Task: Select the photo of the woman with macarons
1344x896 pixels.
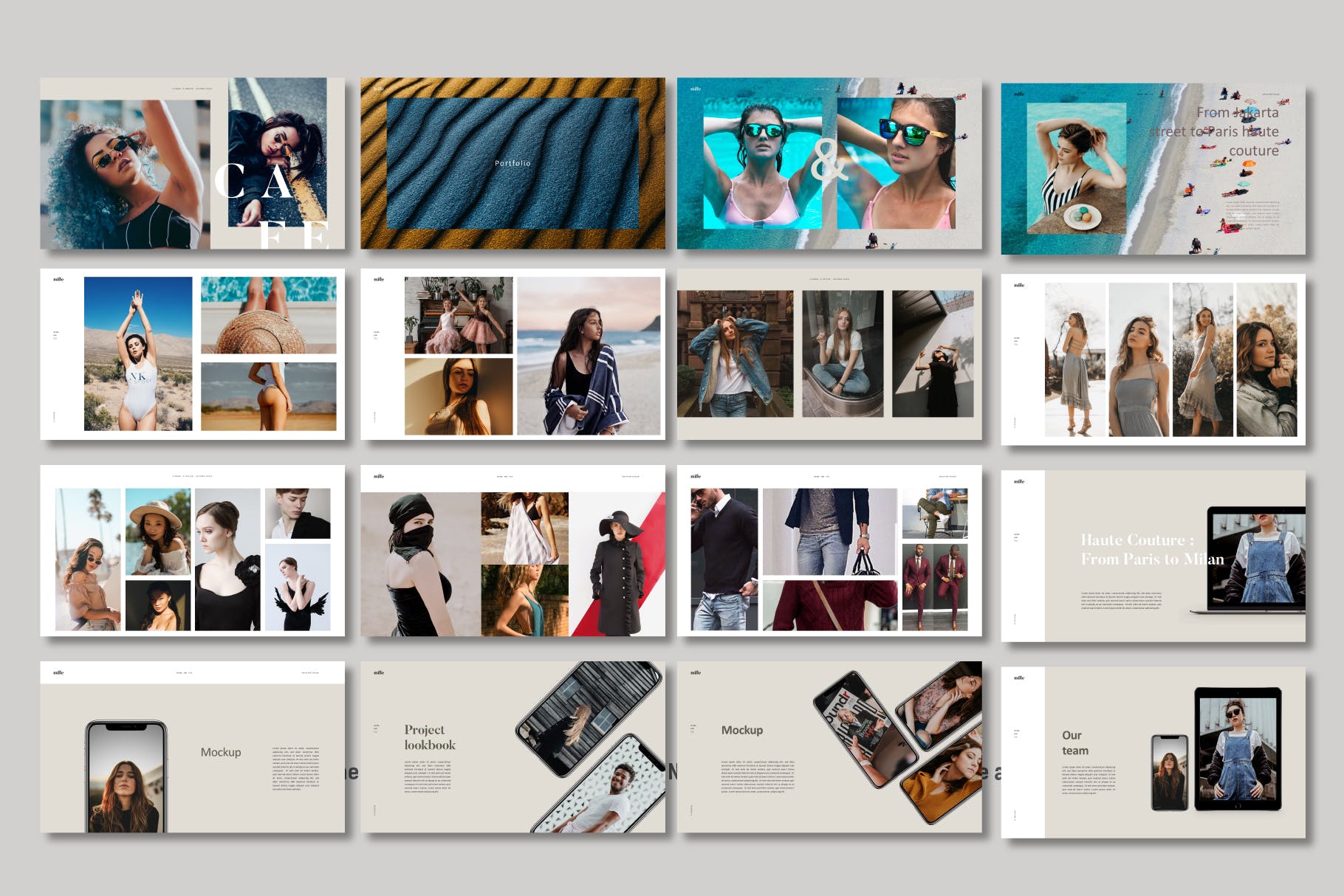Action: (1076, 168)
